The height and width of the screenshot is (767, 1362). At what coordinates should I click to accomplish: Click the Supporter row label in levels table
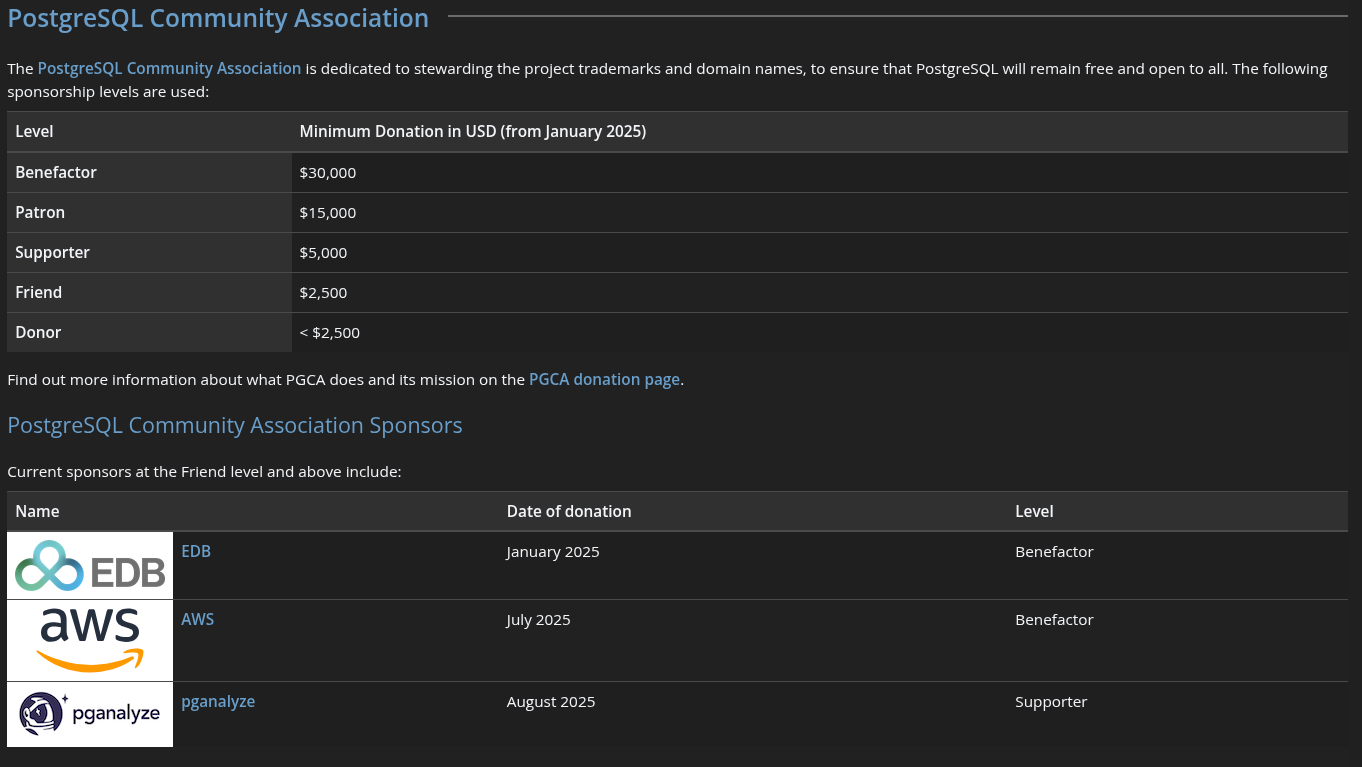(149, 252)
